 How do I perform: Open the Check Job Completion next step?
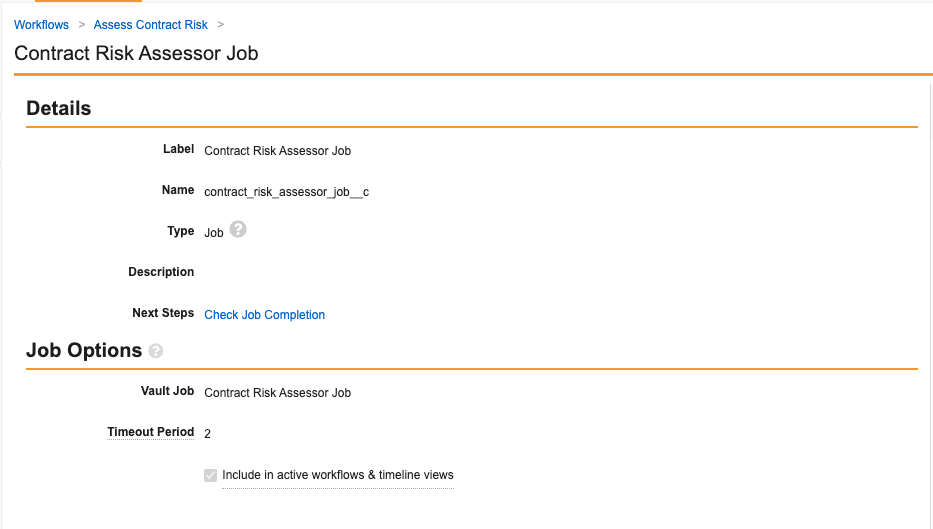pos(264,315)
